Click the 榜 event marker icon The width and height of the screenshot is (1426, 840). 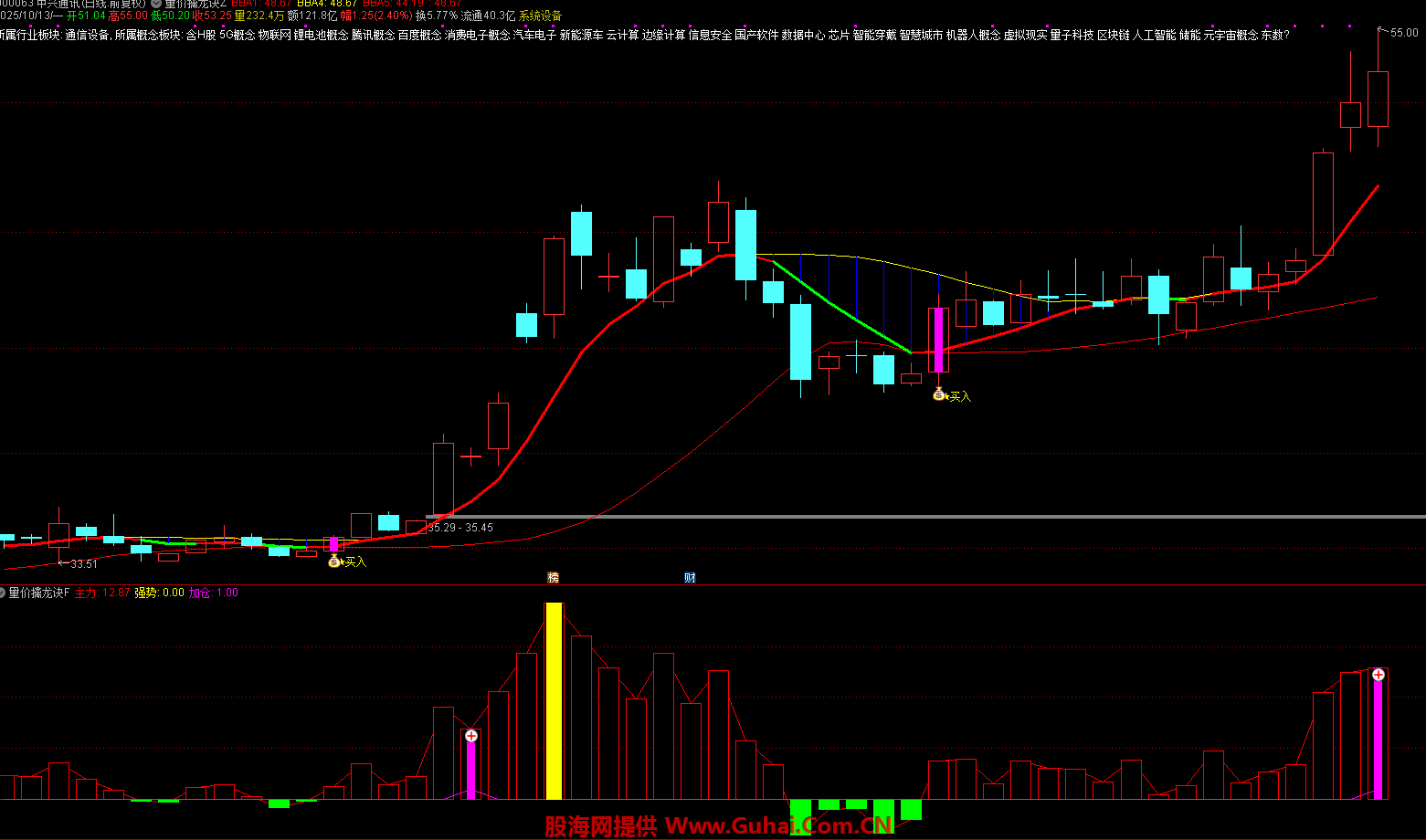553,577
